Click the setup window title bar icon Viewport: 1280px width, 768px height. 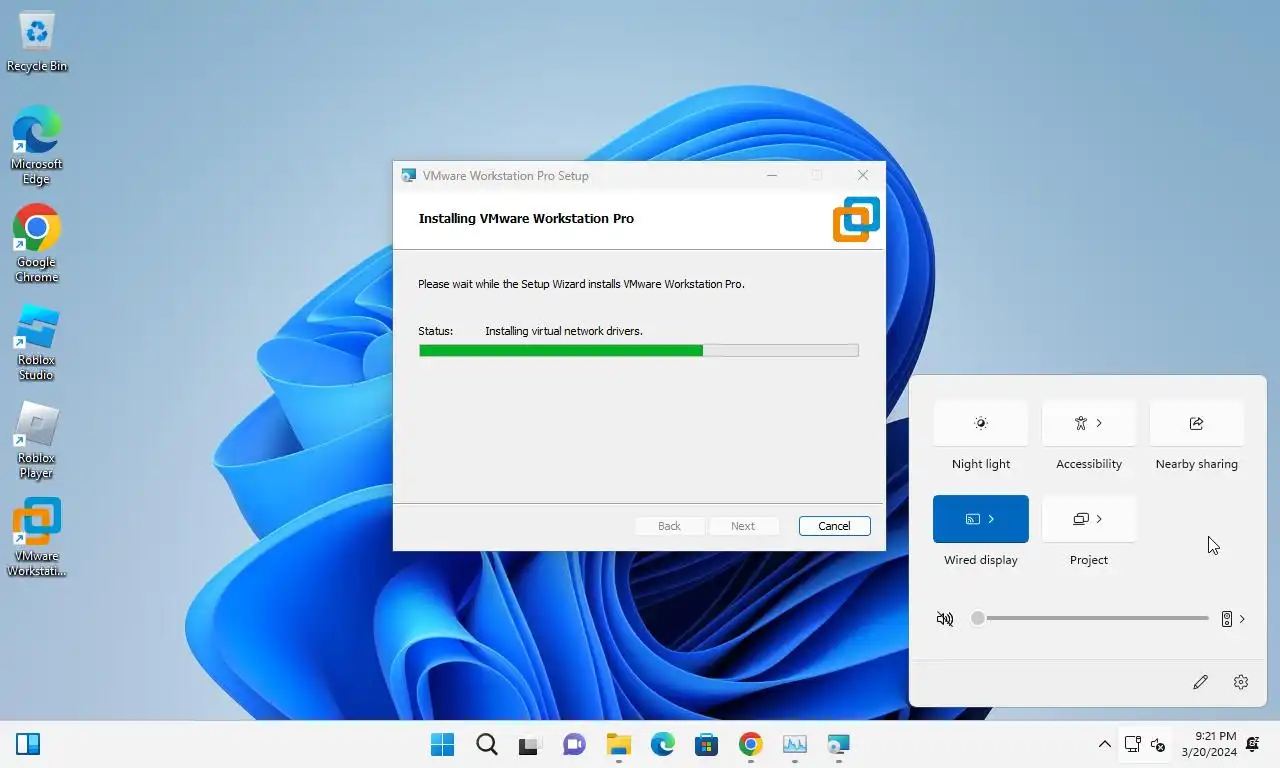(x=408, y=176)
